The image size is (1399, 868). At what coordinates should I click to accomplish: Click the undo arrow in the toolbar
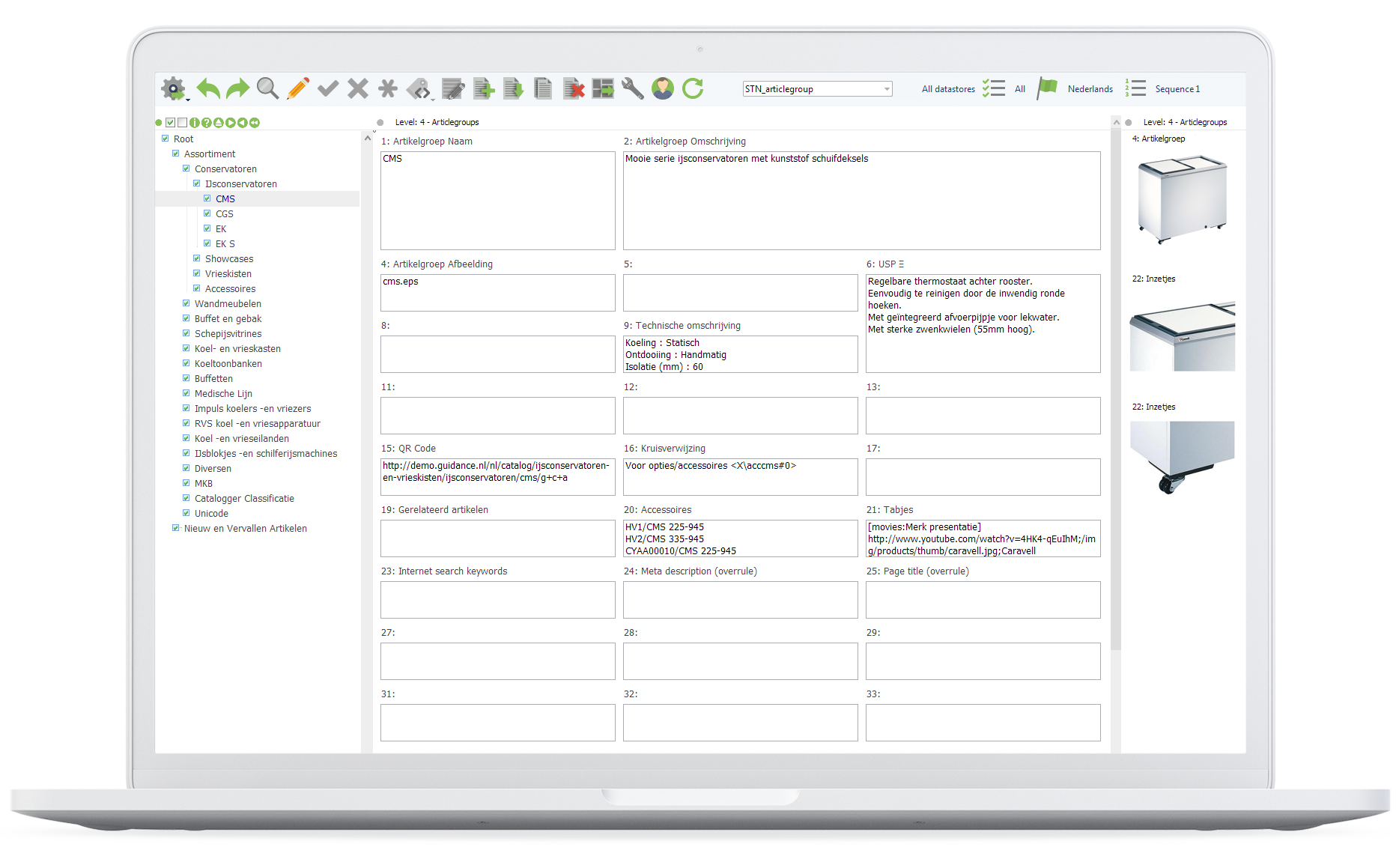click(208, 88)
